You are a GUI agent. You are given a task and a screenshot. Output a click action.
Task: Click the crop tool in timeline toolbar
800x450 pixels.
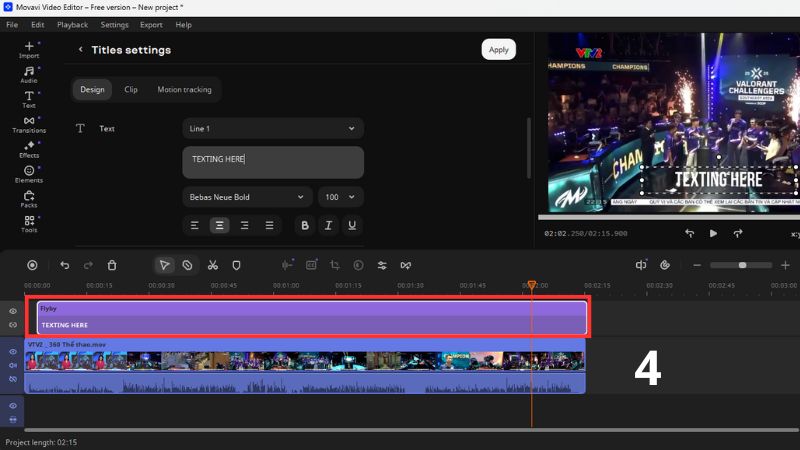pos(335,265)
